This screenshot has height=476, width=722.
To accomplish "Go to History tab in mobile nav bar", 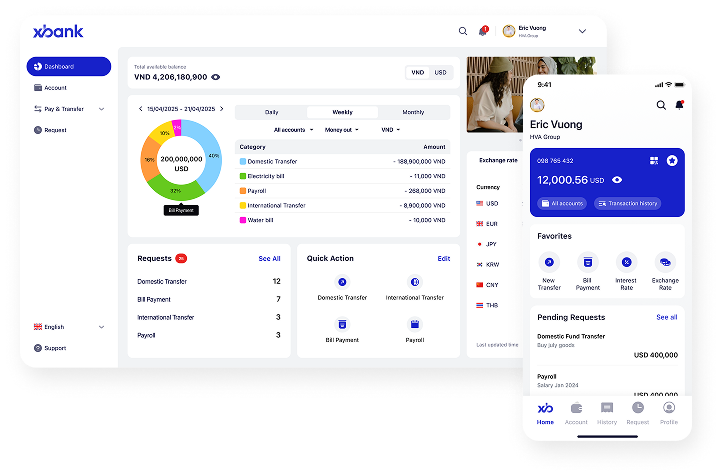I will click(607, 411).
